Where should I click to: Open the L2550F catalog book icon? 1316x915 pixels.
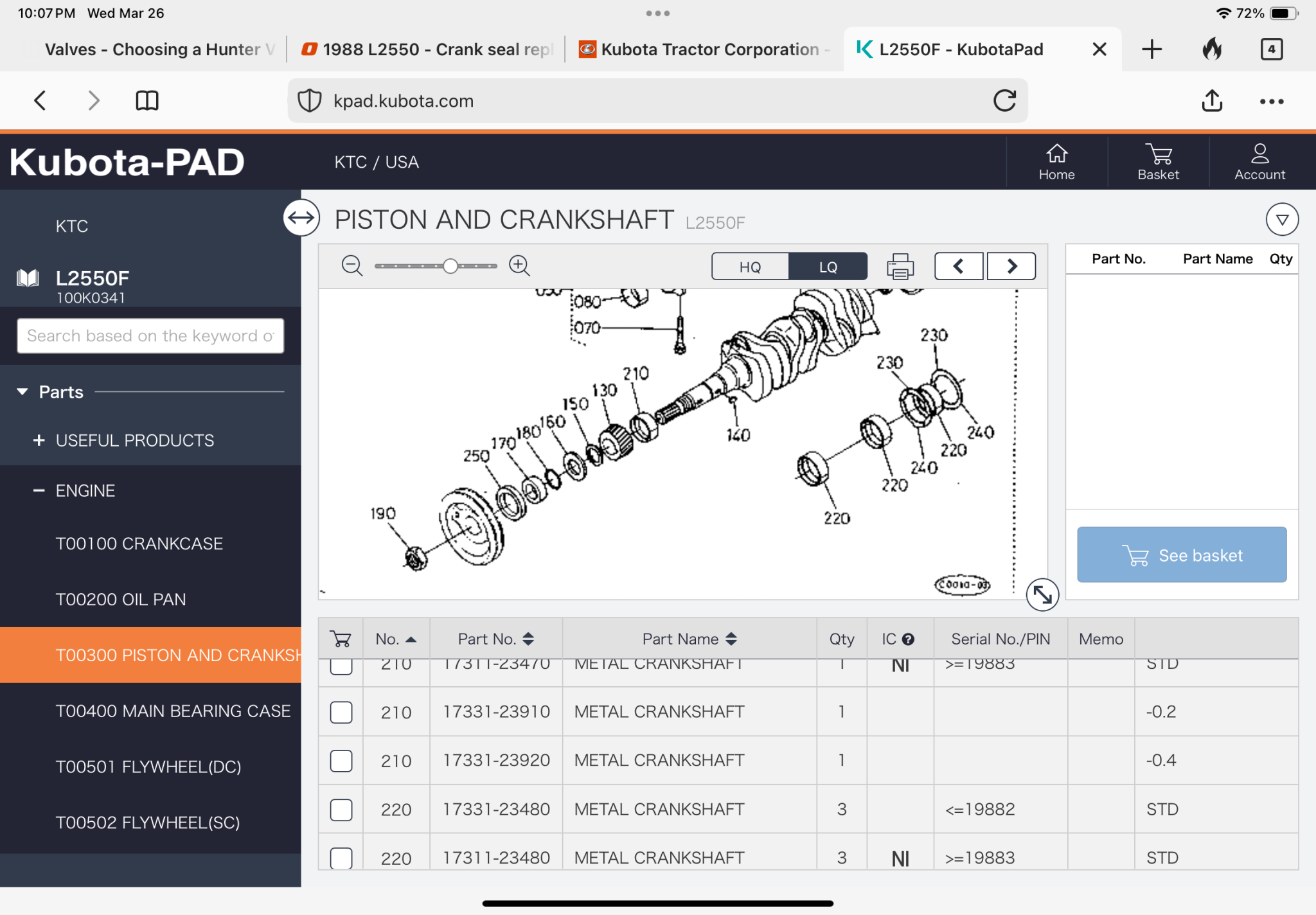[28, 278]
